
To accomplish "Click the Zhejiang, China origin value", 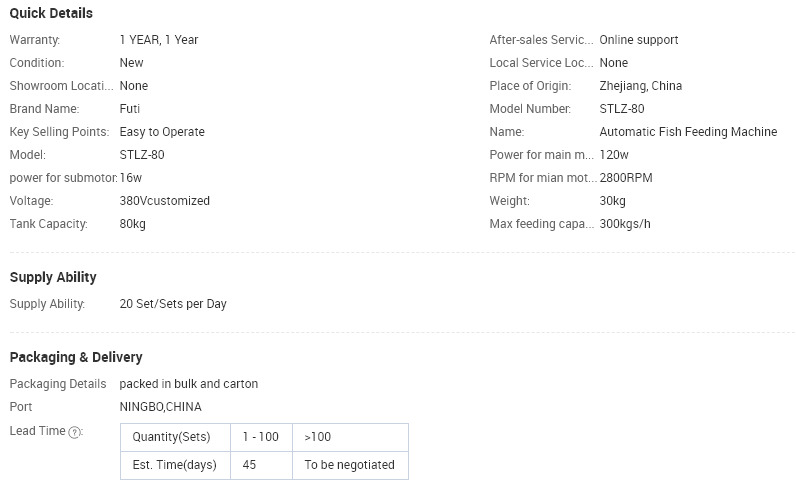I will [x=641, y=86].
